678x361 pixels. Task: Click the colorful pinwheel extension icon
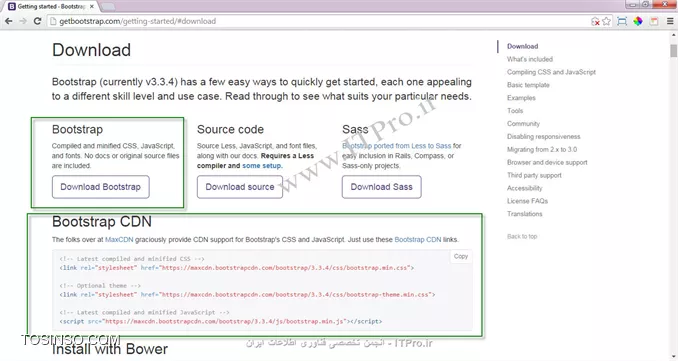coord(638,21)
